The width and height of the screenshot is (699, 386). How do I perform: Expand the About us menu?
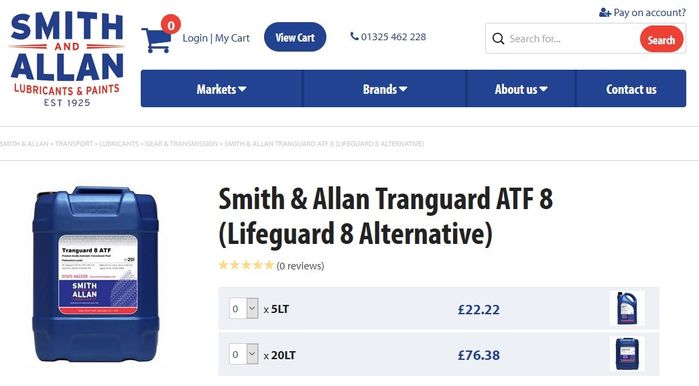coord(521,89)
